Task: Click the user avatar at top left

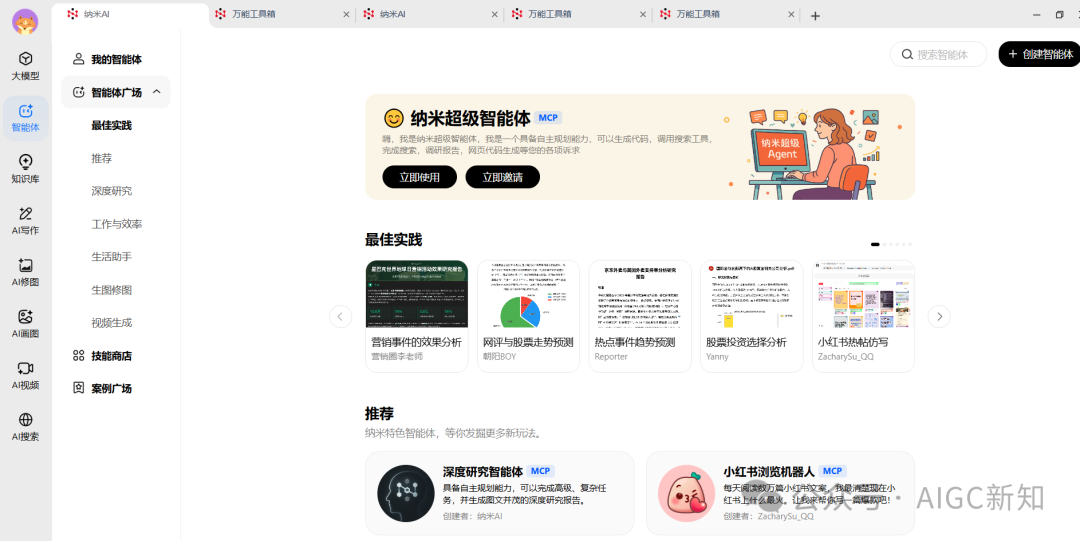Action: click(25, 21)
